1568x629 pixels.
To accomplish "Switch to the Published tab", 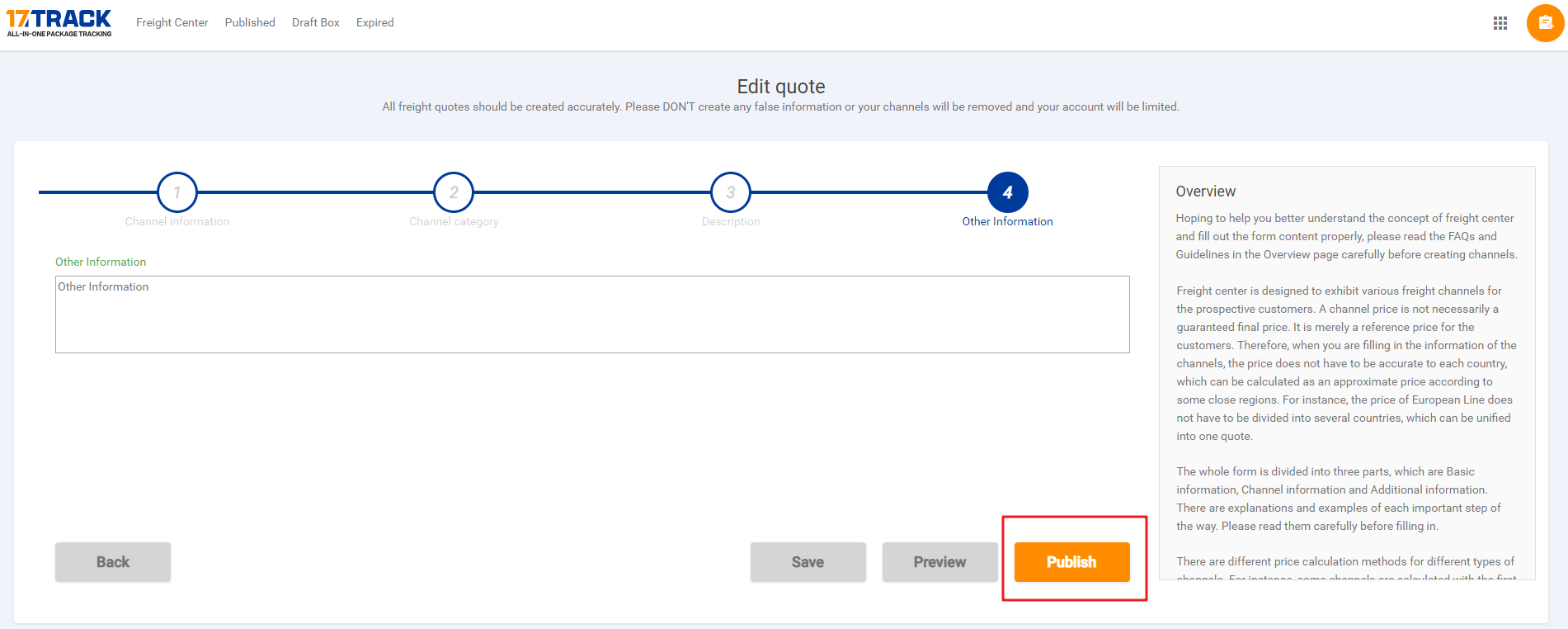I will 250,22.
